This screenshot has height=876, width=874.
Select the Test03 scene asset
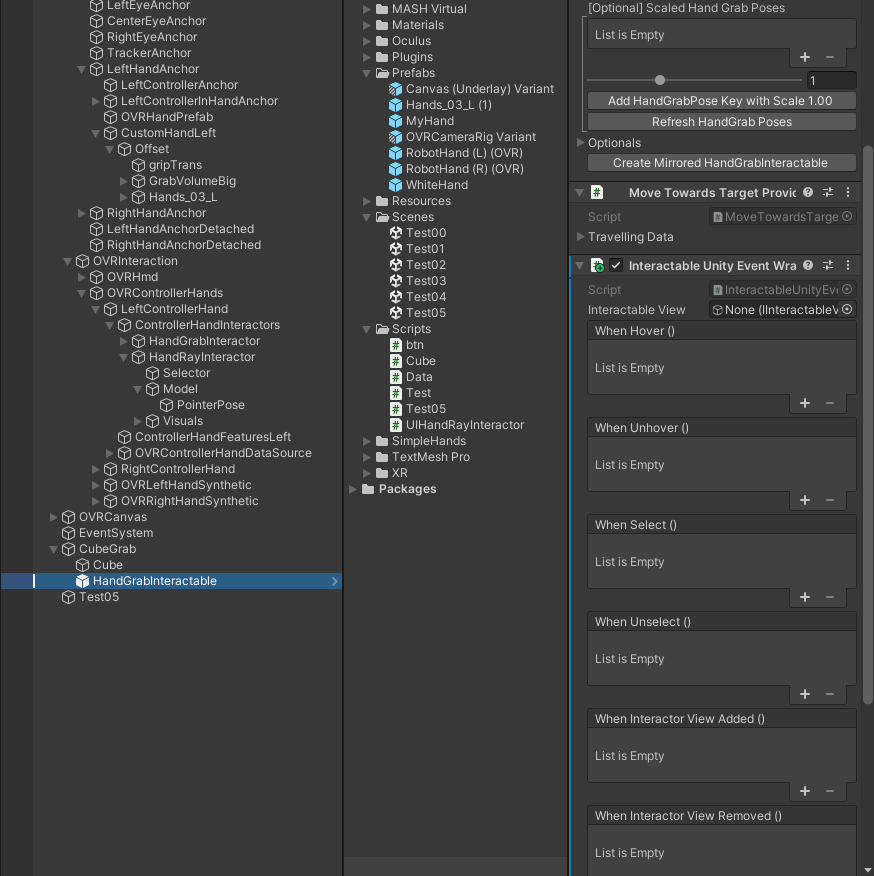click(x=419, y=280)
